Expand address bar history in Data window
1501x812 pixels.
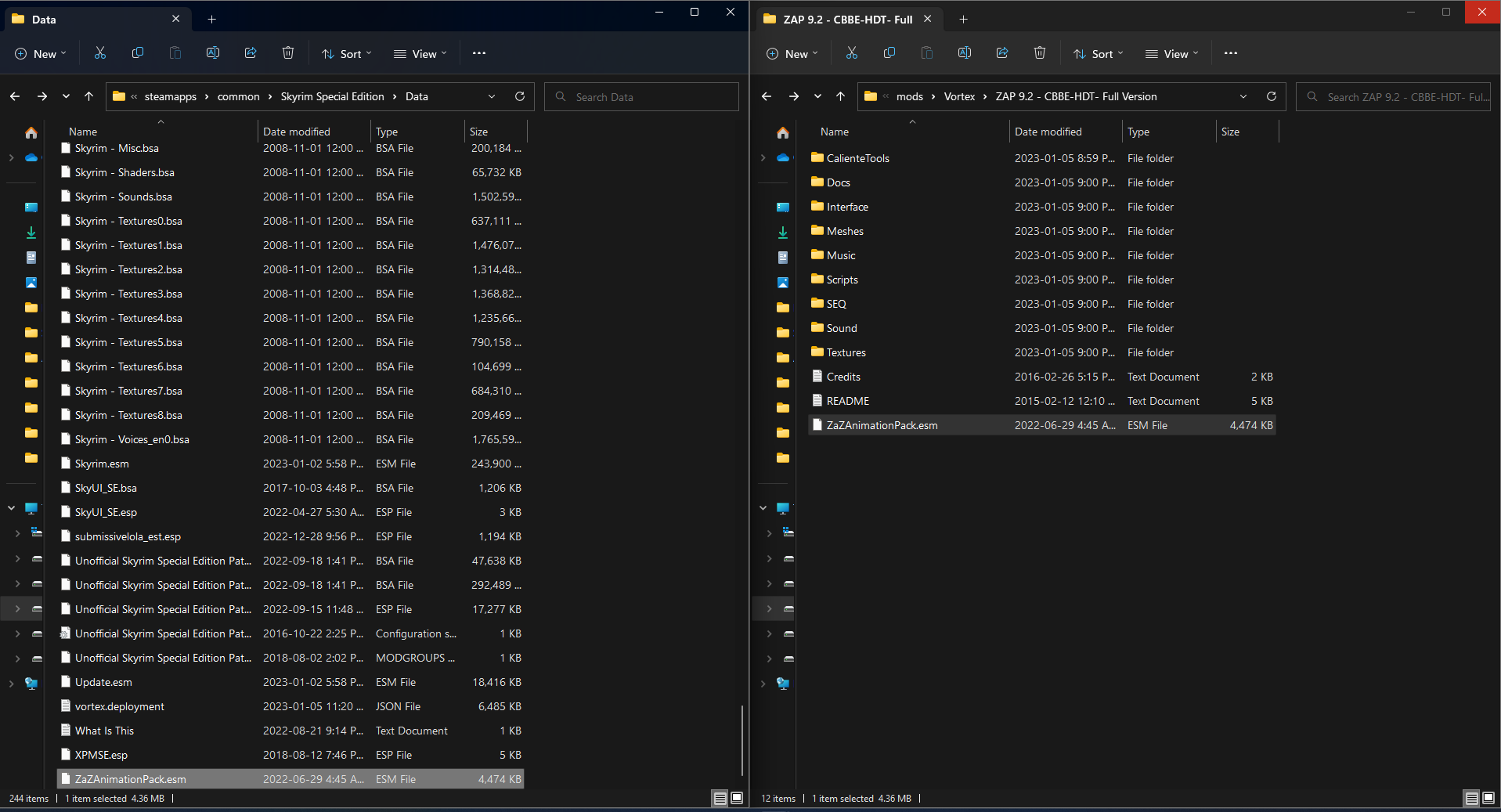pos(492,96)
